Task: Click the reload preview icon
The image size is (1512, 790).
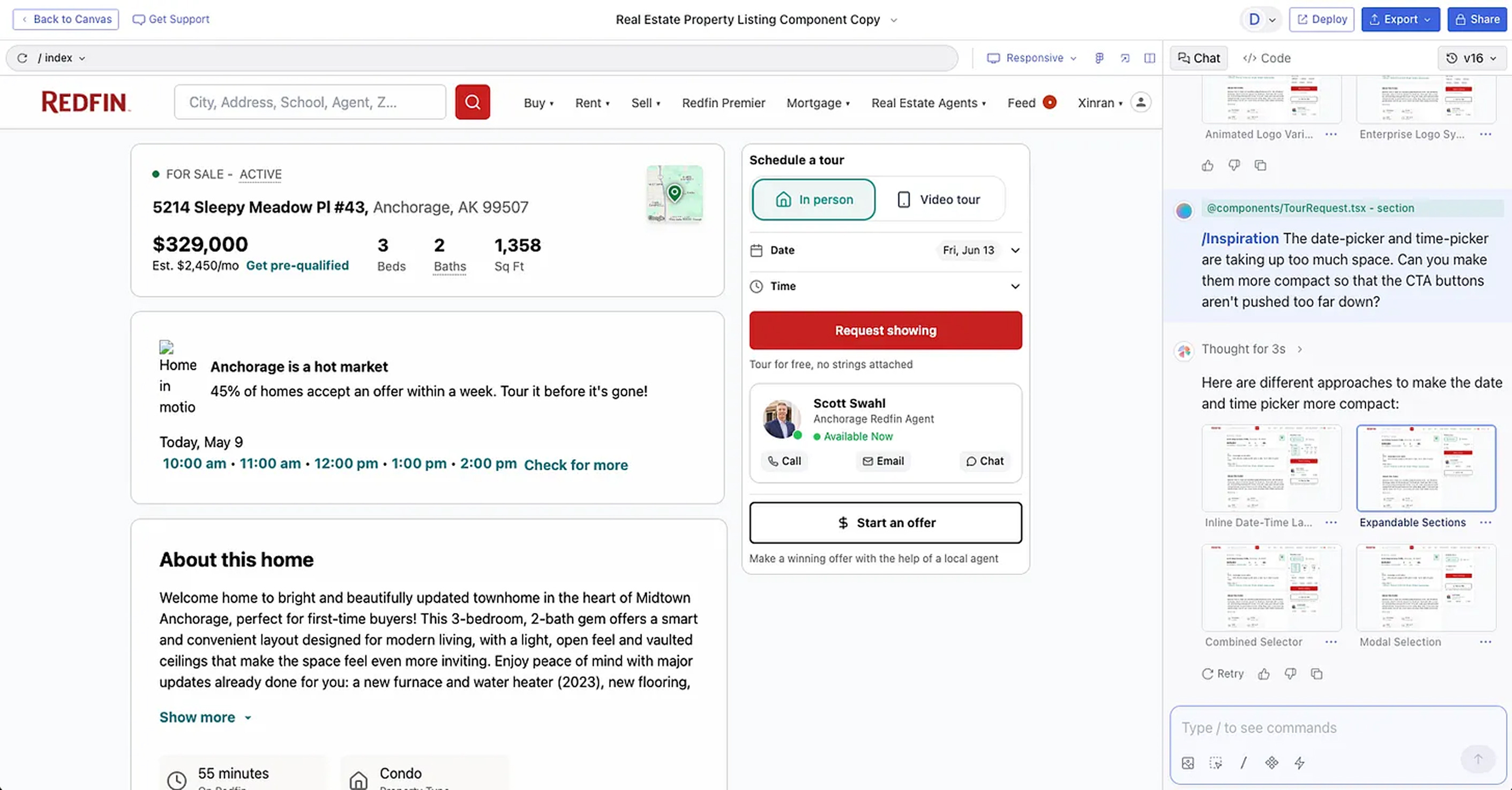Action: [x=23, y=57]
